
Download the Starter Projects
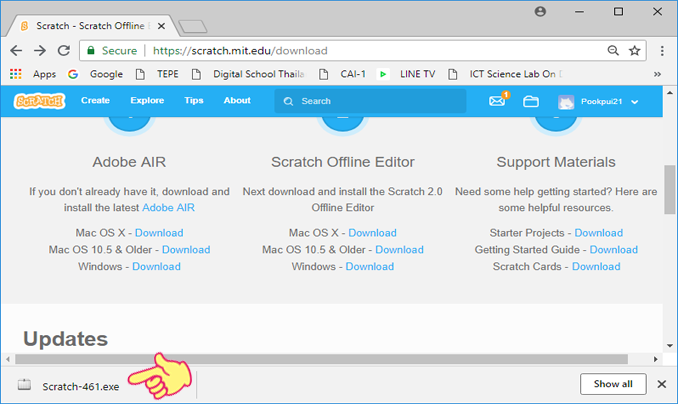point(598,233)
